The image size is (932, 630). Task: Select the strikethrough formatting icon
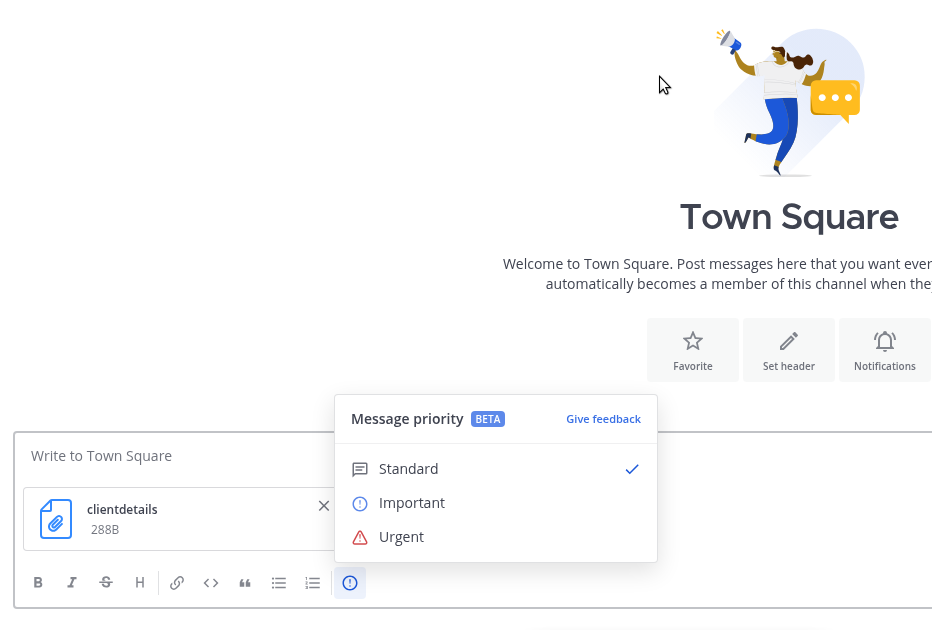[106, 582]
